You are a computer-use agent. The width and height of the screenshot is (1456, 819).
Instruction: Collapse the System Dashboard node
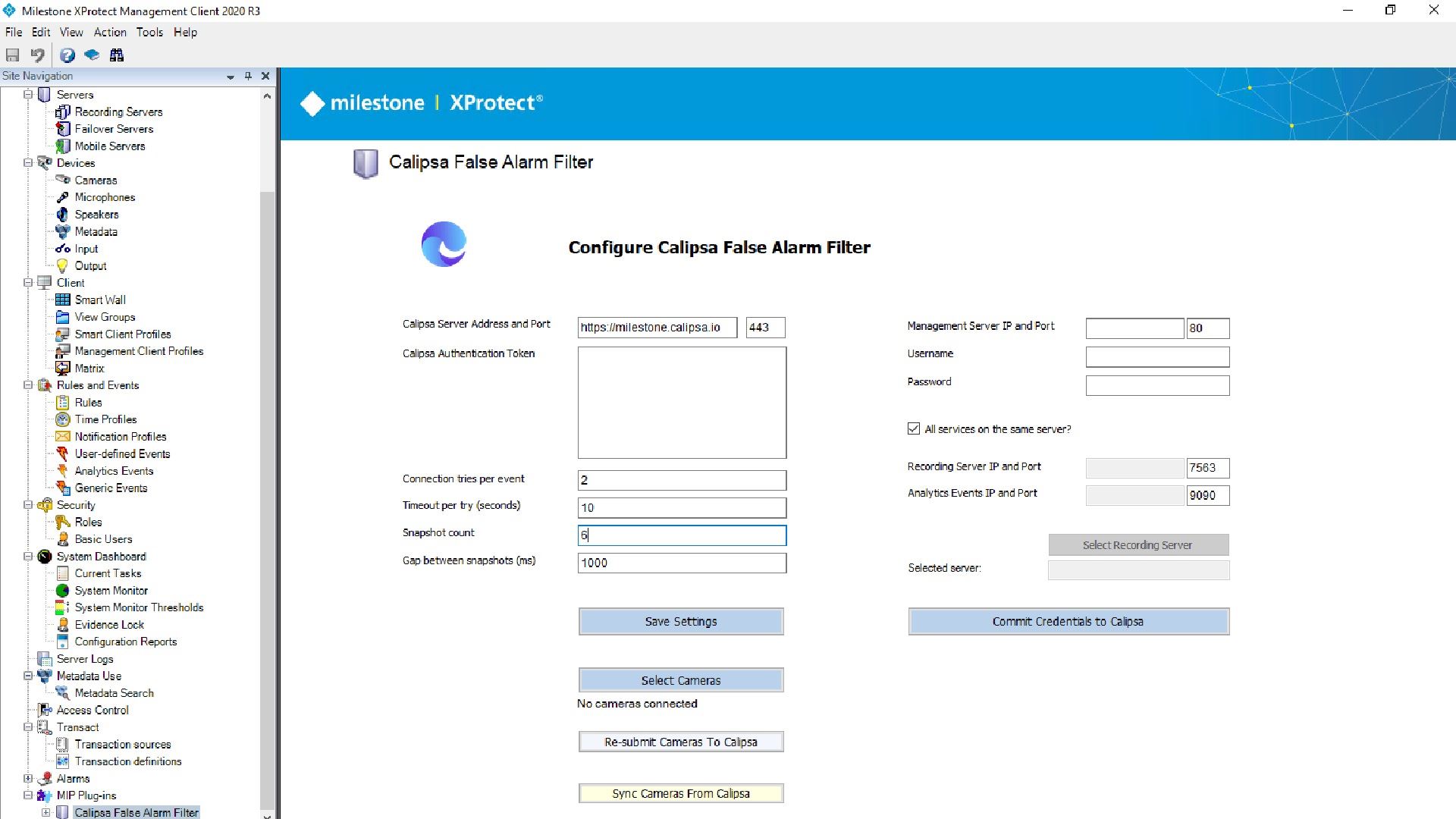pyautogui.click(x=28, y=556)
